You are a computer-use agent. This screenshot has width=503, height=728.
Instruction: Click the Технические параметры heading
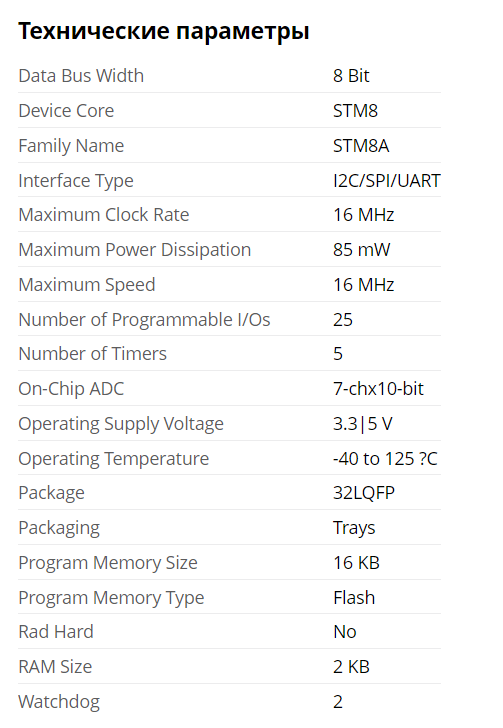tap(163, 32)
